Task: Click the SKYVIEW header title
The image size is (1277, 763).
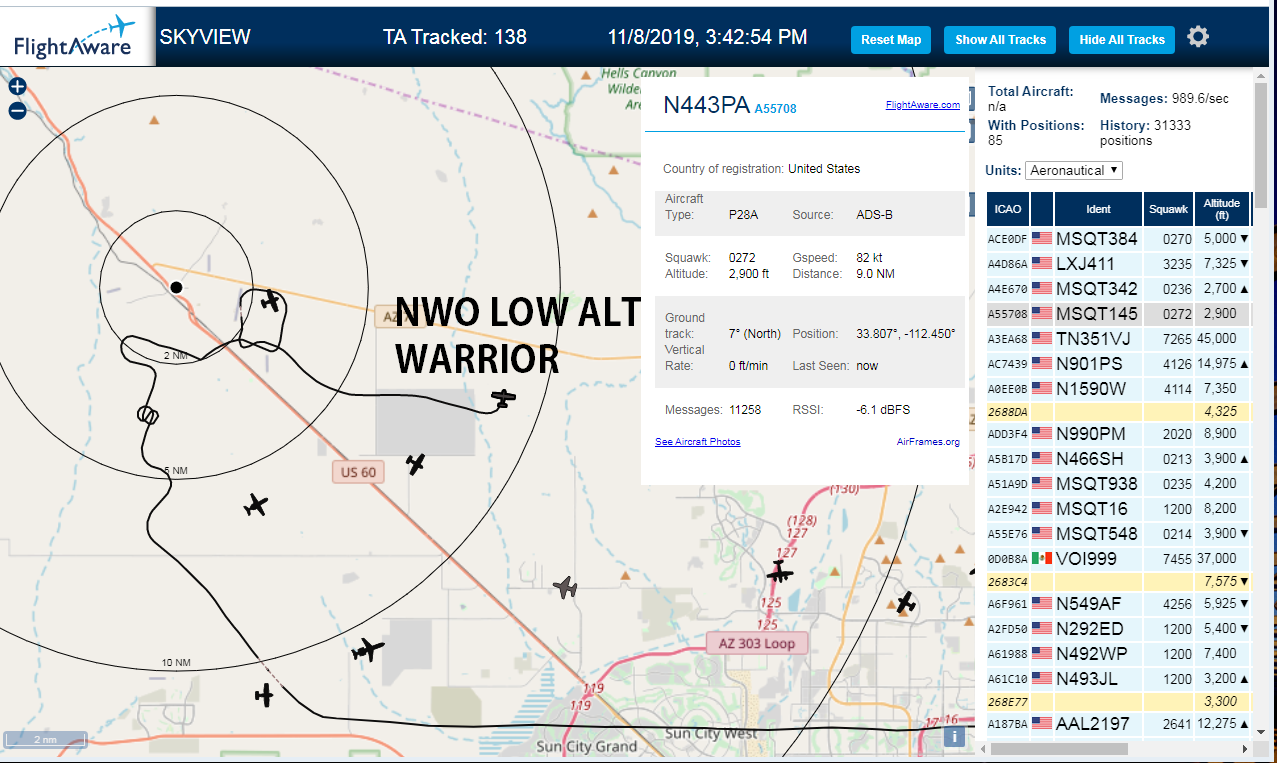Action: pos(205,37)
